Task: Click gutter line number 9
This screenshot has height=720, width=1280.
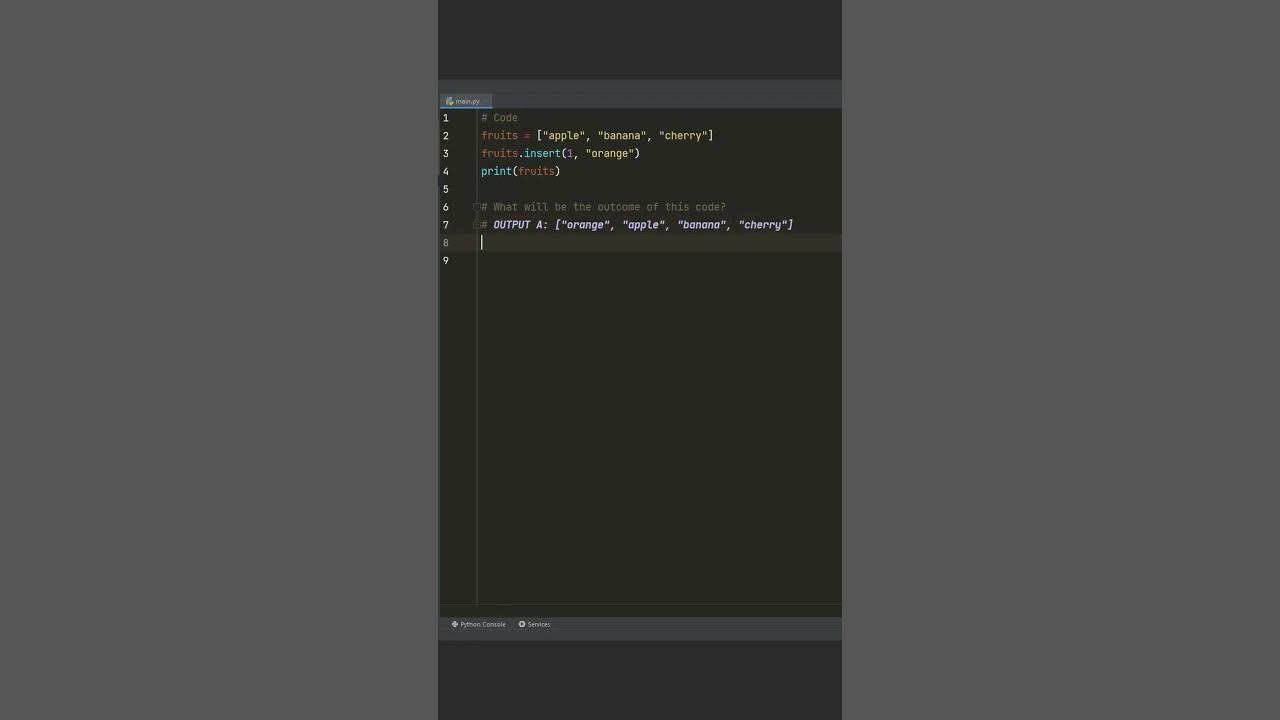Action: click(x=446, y=261)
